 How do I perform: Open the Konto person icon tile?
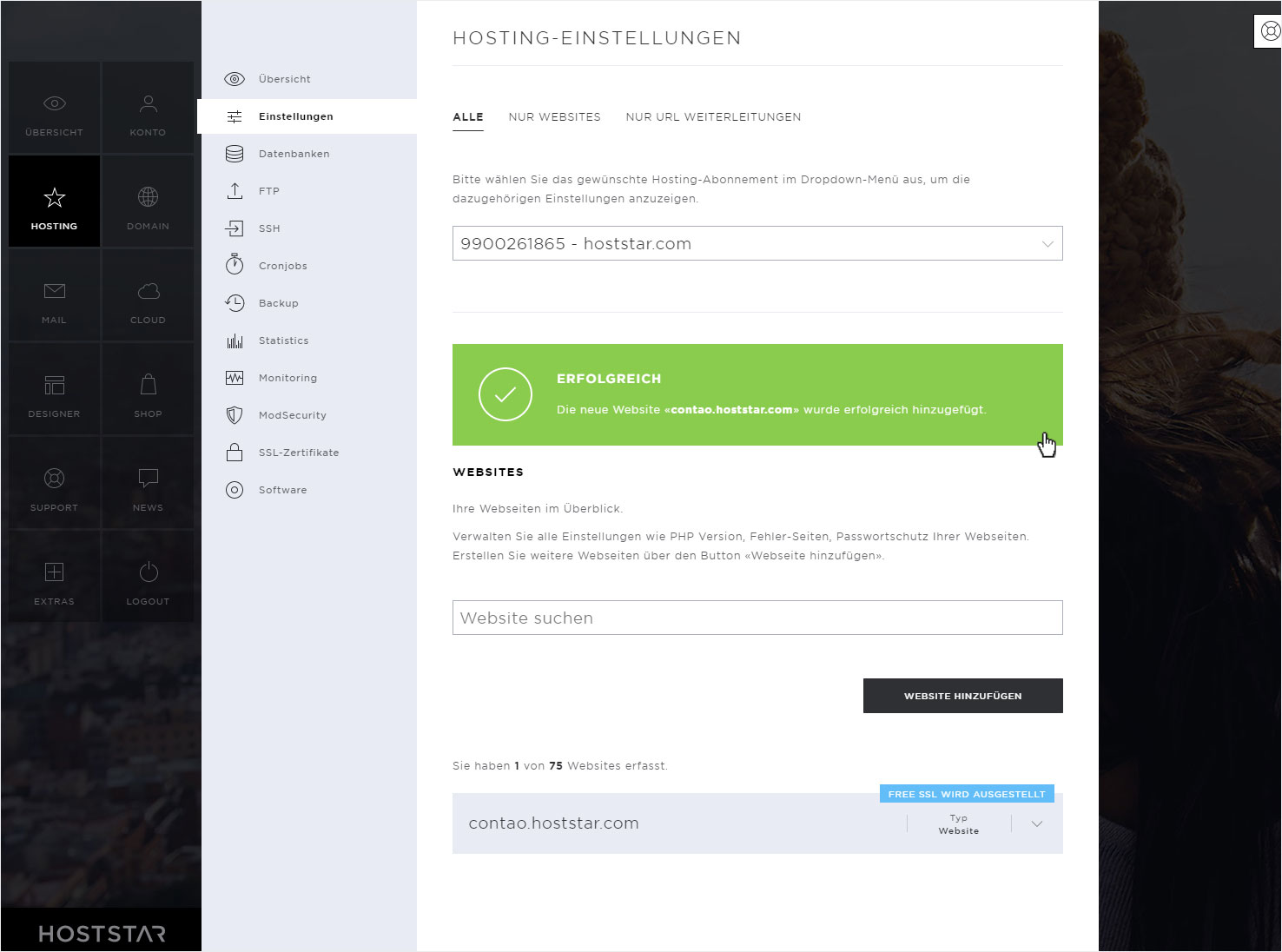click(148, 108)
